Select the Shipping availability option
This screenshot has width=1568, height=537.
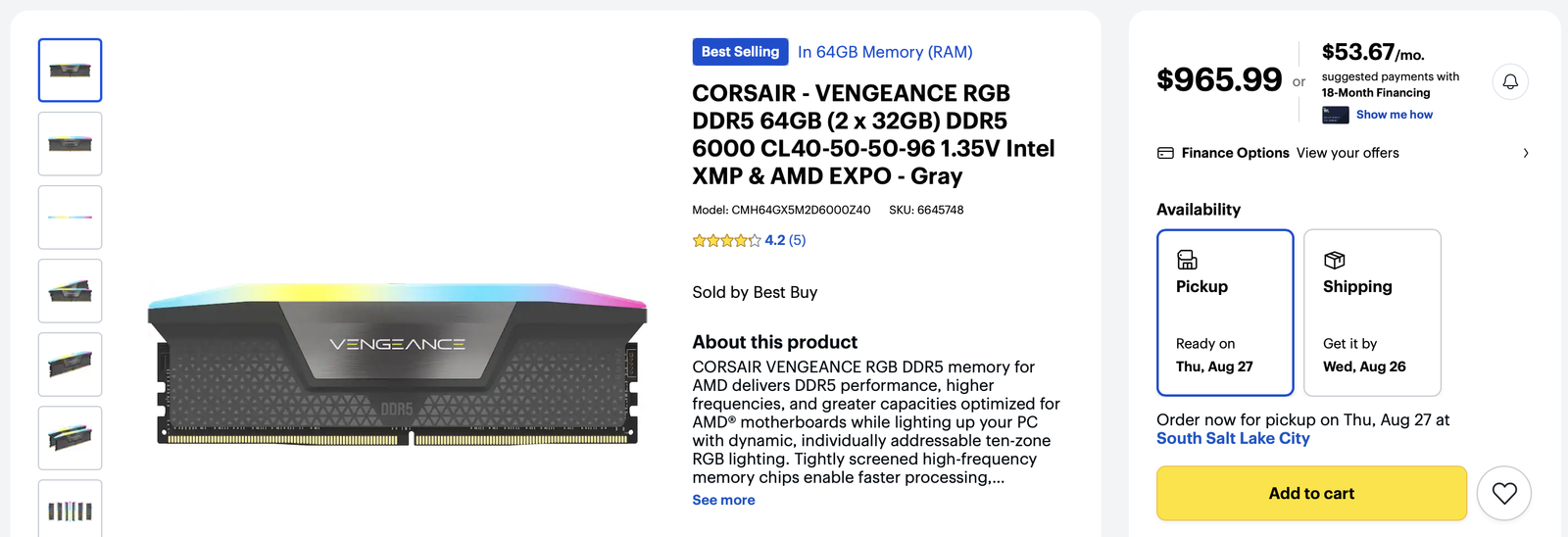point(1372,313)
